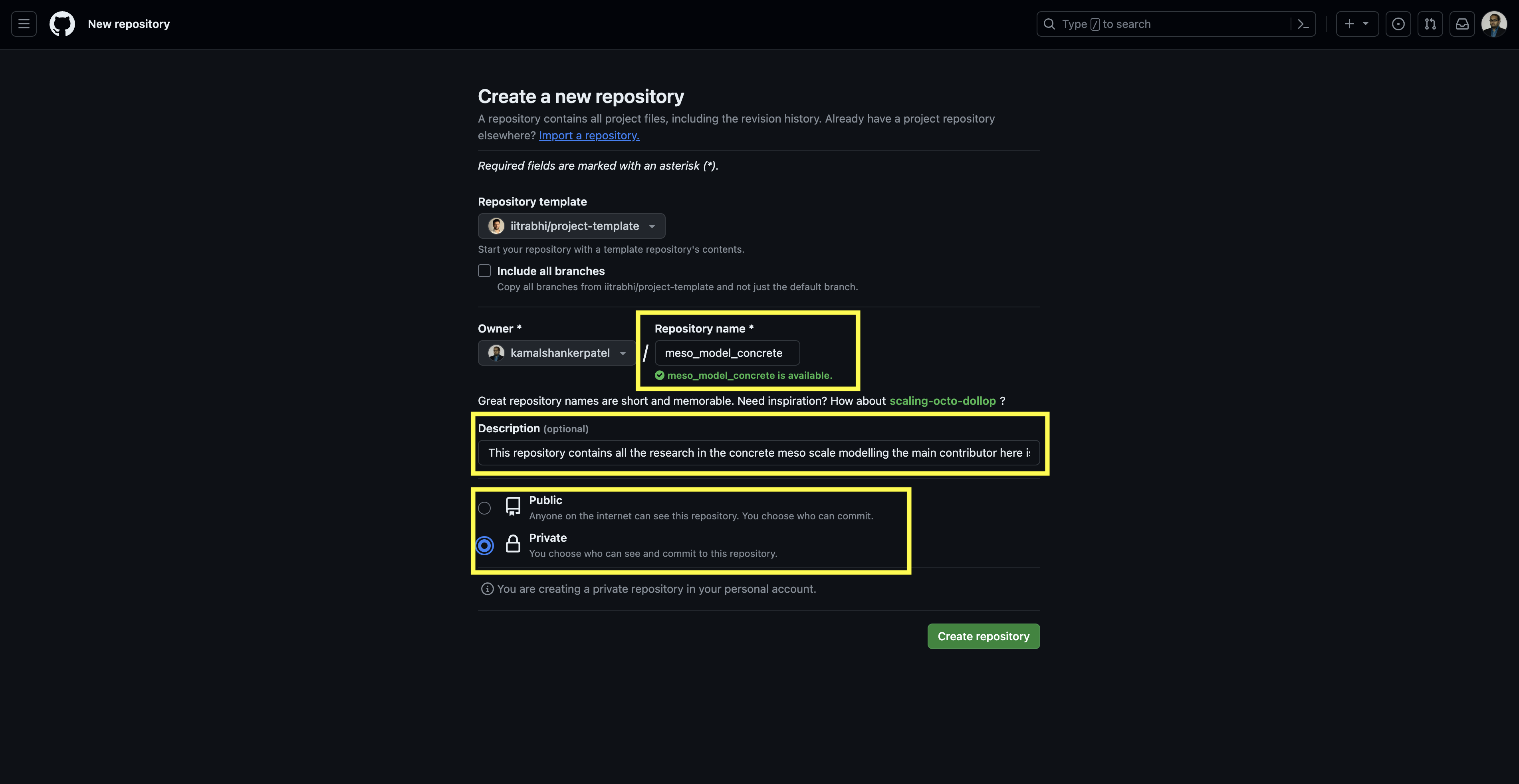Click the GitHub octocat logo
Viewport: 1519px width, 784px height.
pos(62,24)
